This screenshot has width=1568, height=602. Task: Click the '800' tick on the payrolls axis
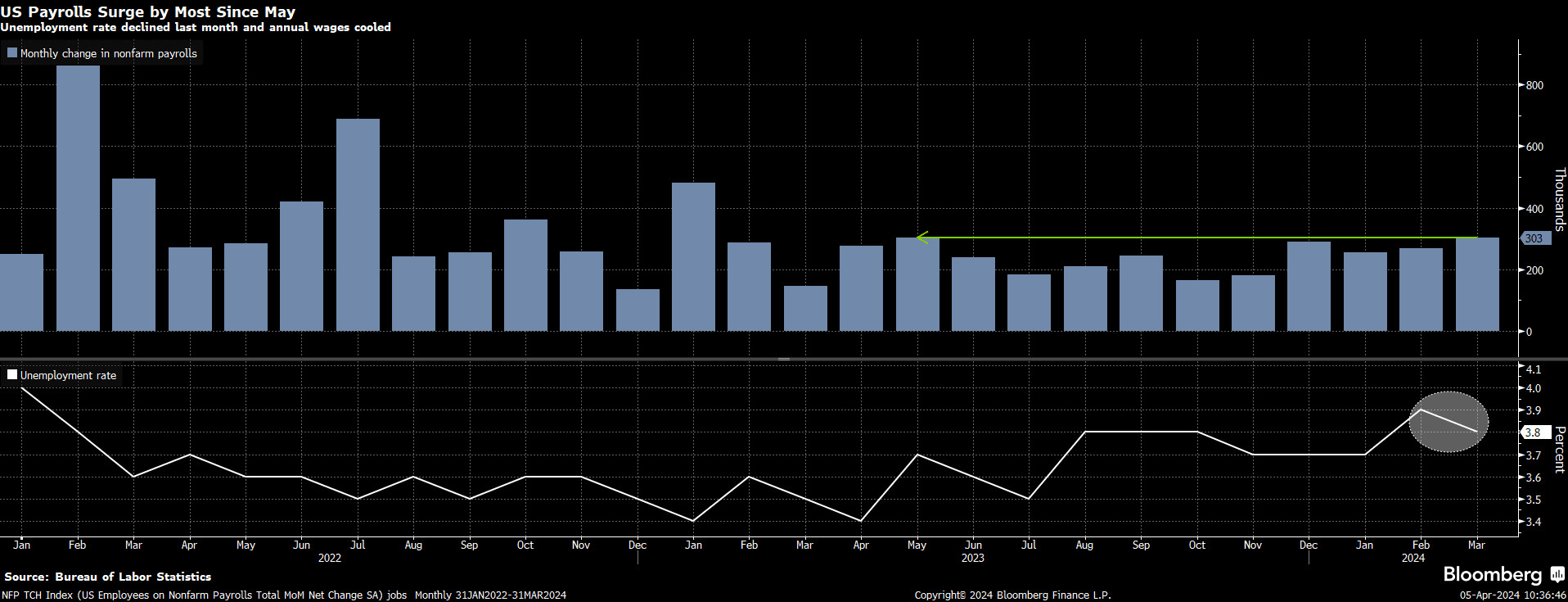1534,85
